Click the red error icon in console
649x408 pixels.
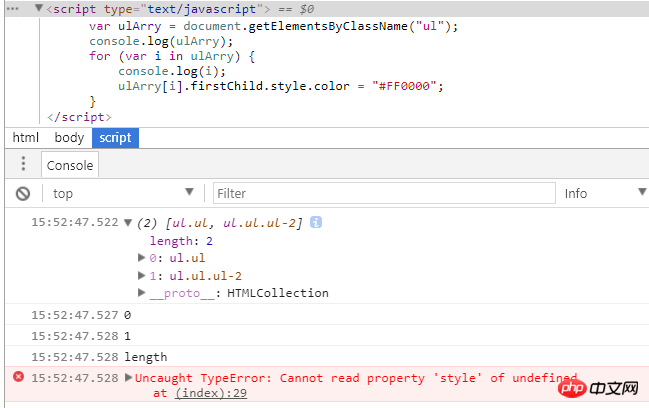click(18, 377)
